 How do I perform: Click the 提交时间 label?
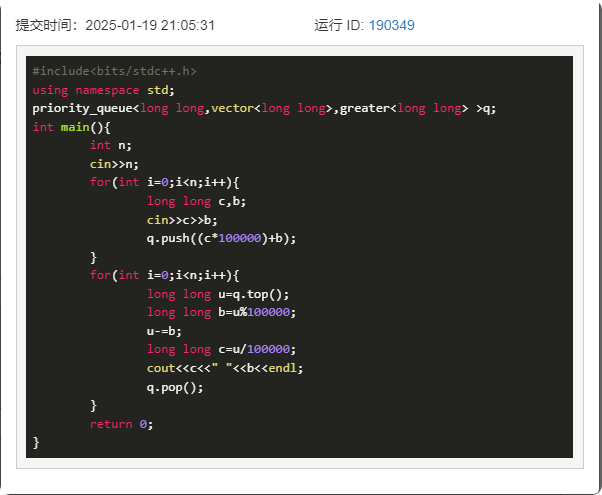pos(46,25)
